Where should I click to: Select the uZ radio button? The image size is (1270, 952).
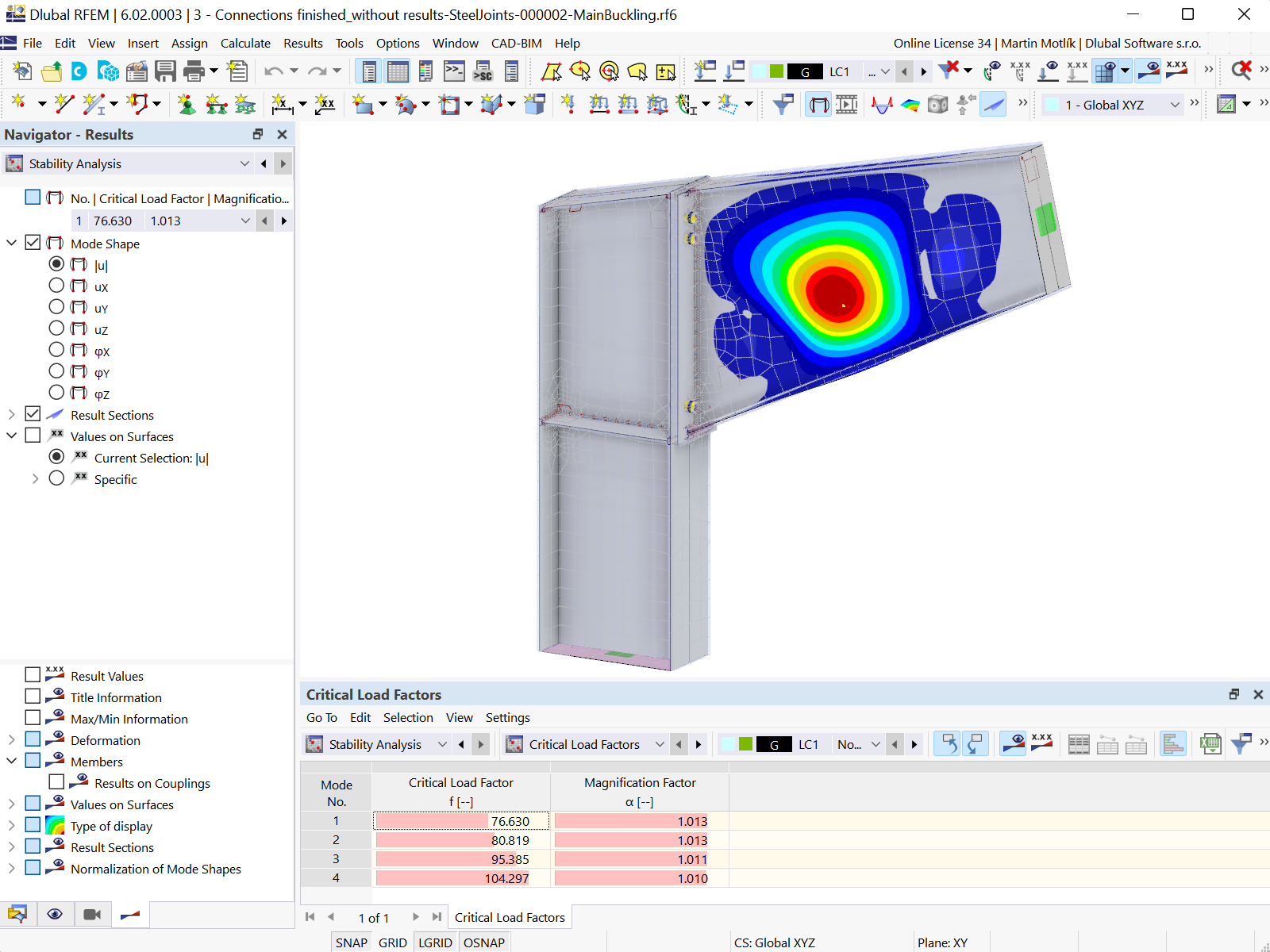click(56, 328)
